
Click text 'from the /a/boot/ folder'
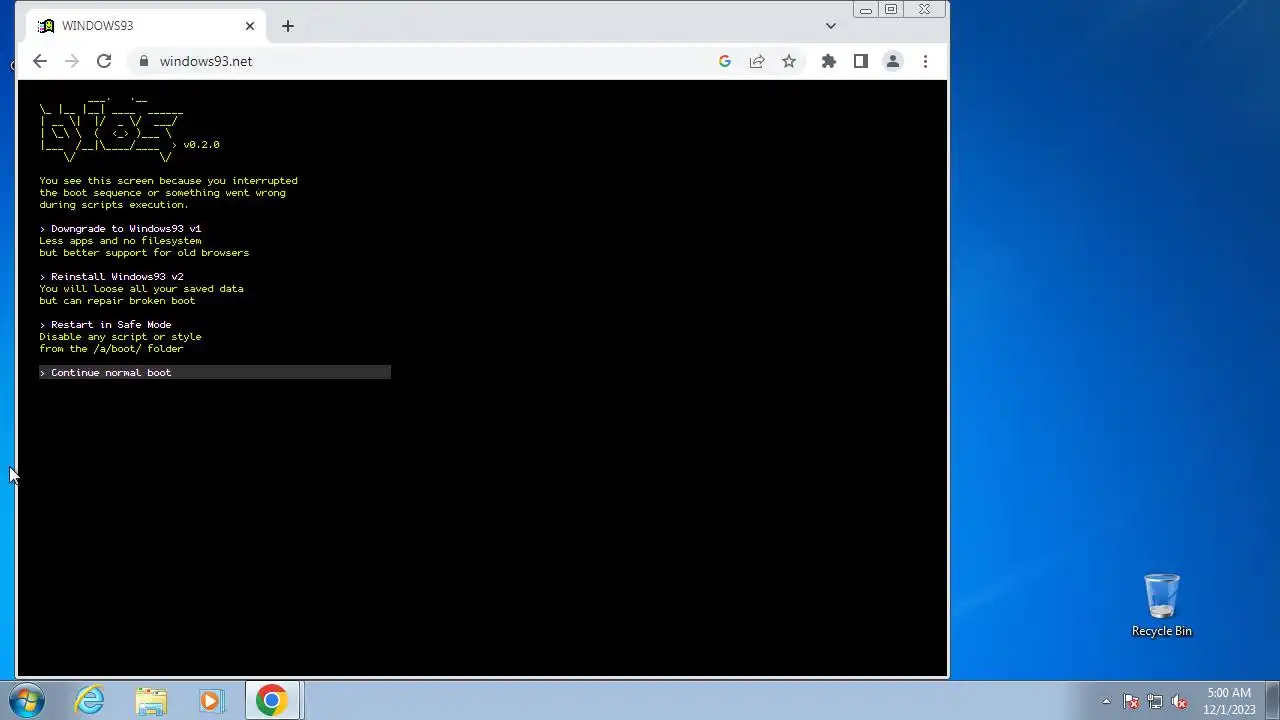[111, 349]
